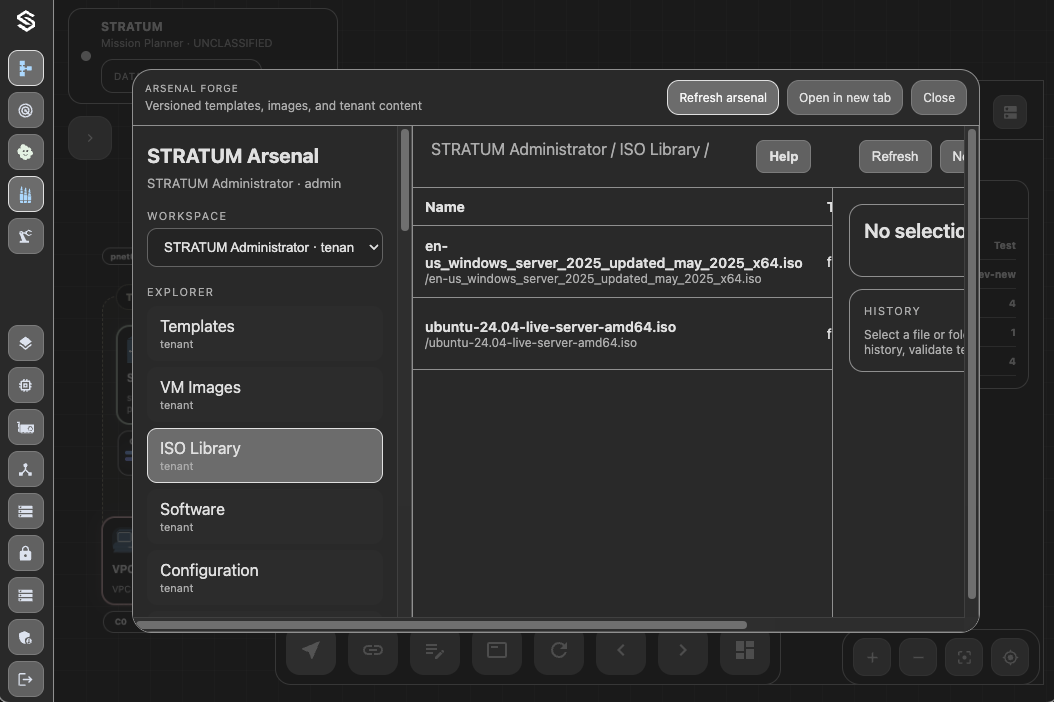Close the Arsenal Forge dialog
The height and width of the screenshot is (702, 1054).
pos(939,98)
